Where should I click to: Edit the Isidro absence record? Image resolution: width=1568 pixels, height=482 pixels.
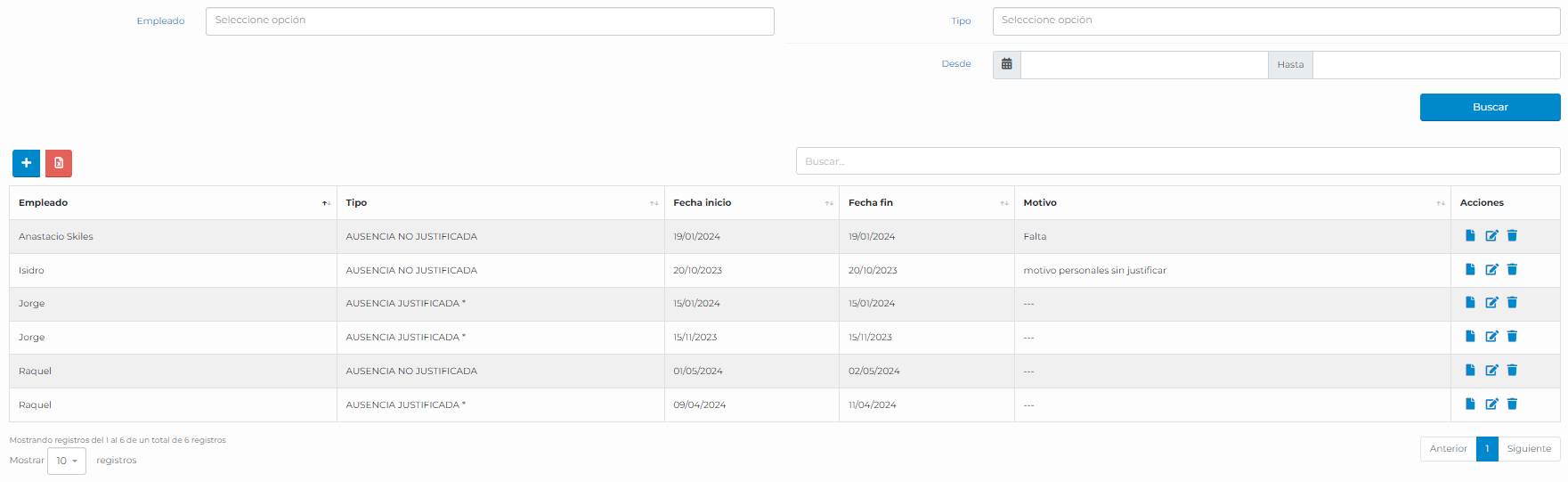click(1491, 270)
